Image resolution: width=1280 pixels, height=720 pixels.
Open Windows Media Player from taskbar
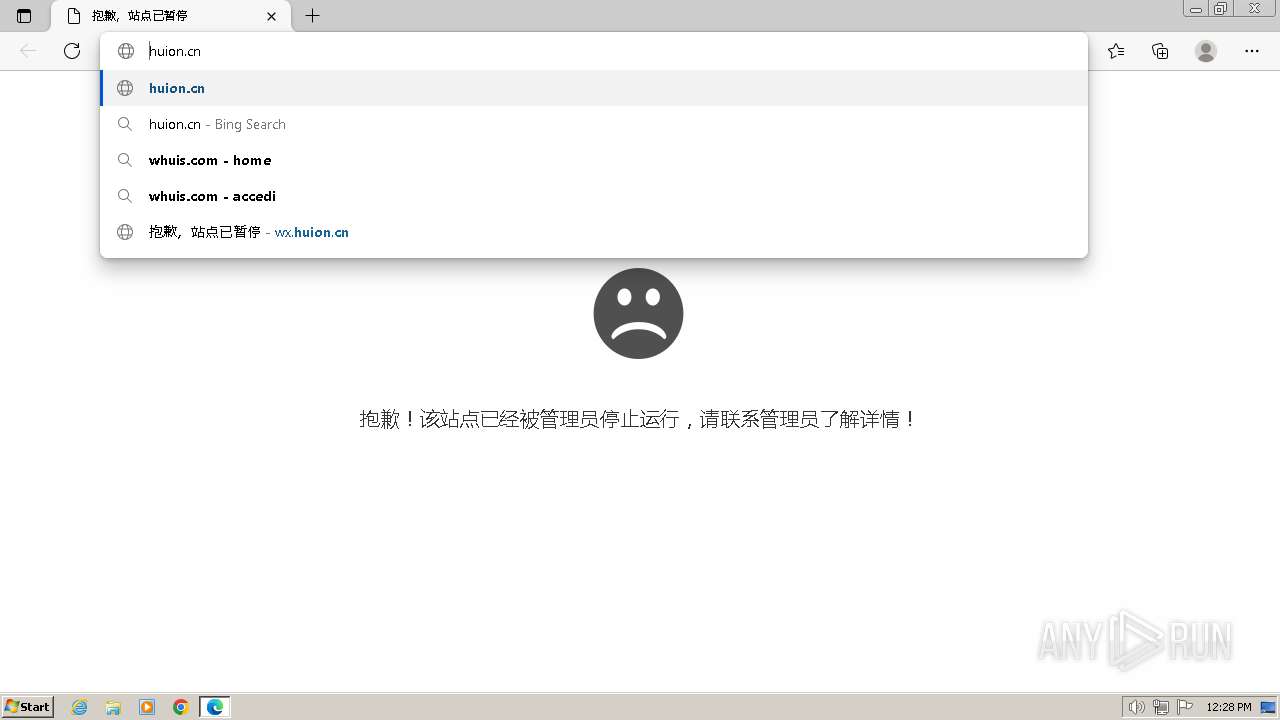click(147, 707)
